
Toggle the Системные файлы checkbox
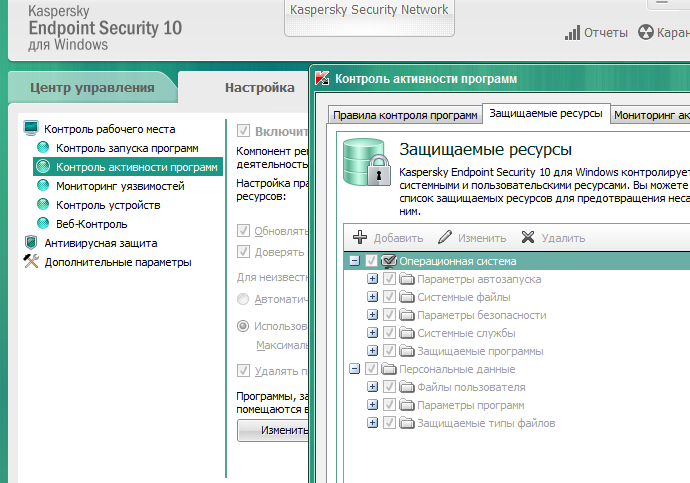click(390, 297)
